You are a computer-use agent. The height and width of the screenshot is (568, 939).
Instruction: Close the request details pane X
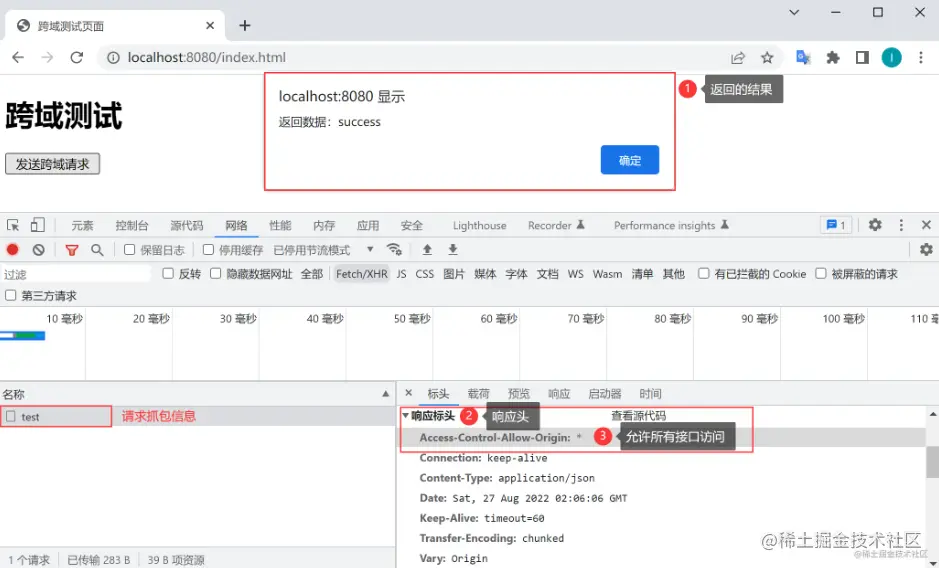pos(408,393)
